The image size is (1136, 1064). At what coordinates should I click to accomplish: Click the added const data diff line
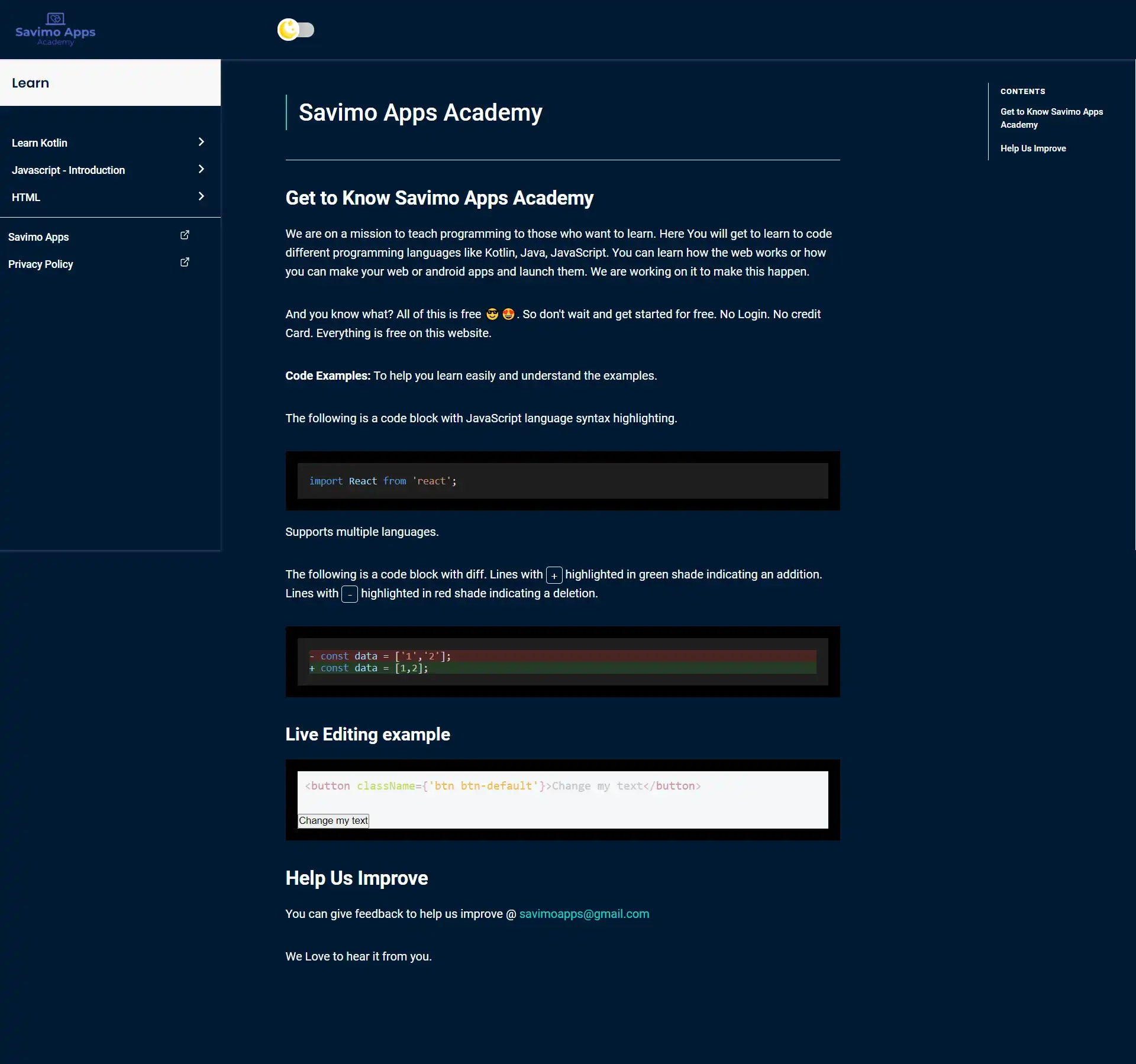click(563, 668)
